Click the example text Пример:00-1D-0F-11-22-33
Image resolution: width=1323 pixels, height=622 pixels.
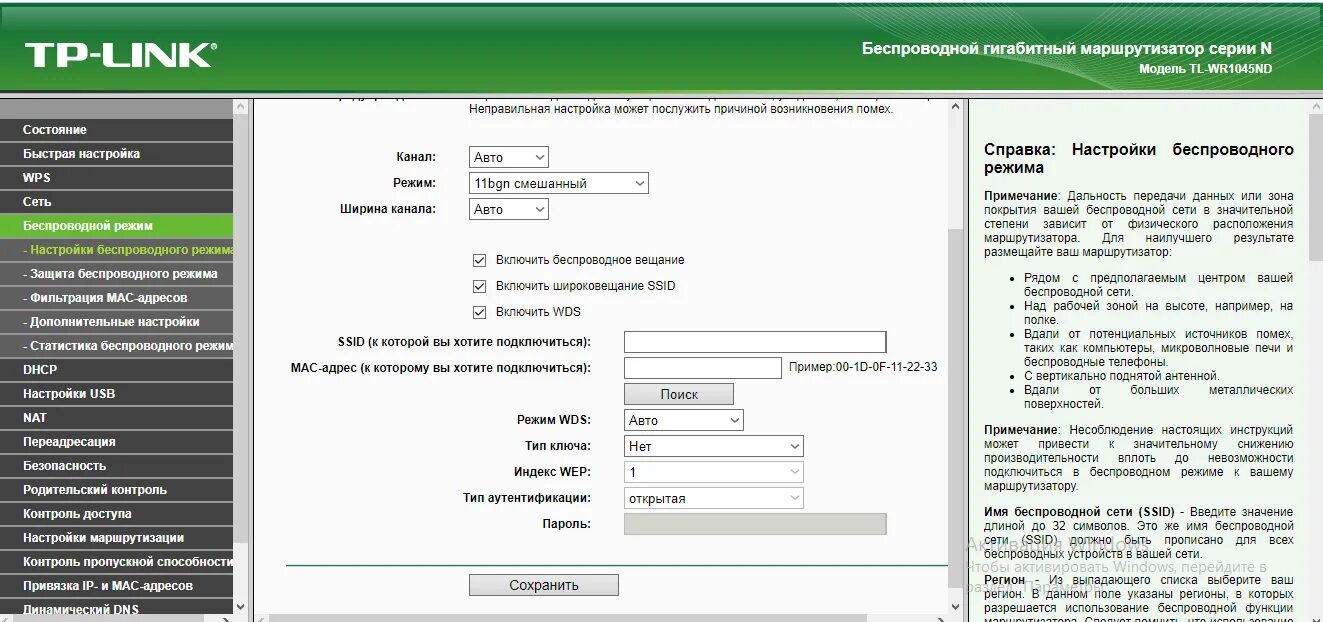pos(863,367)
